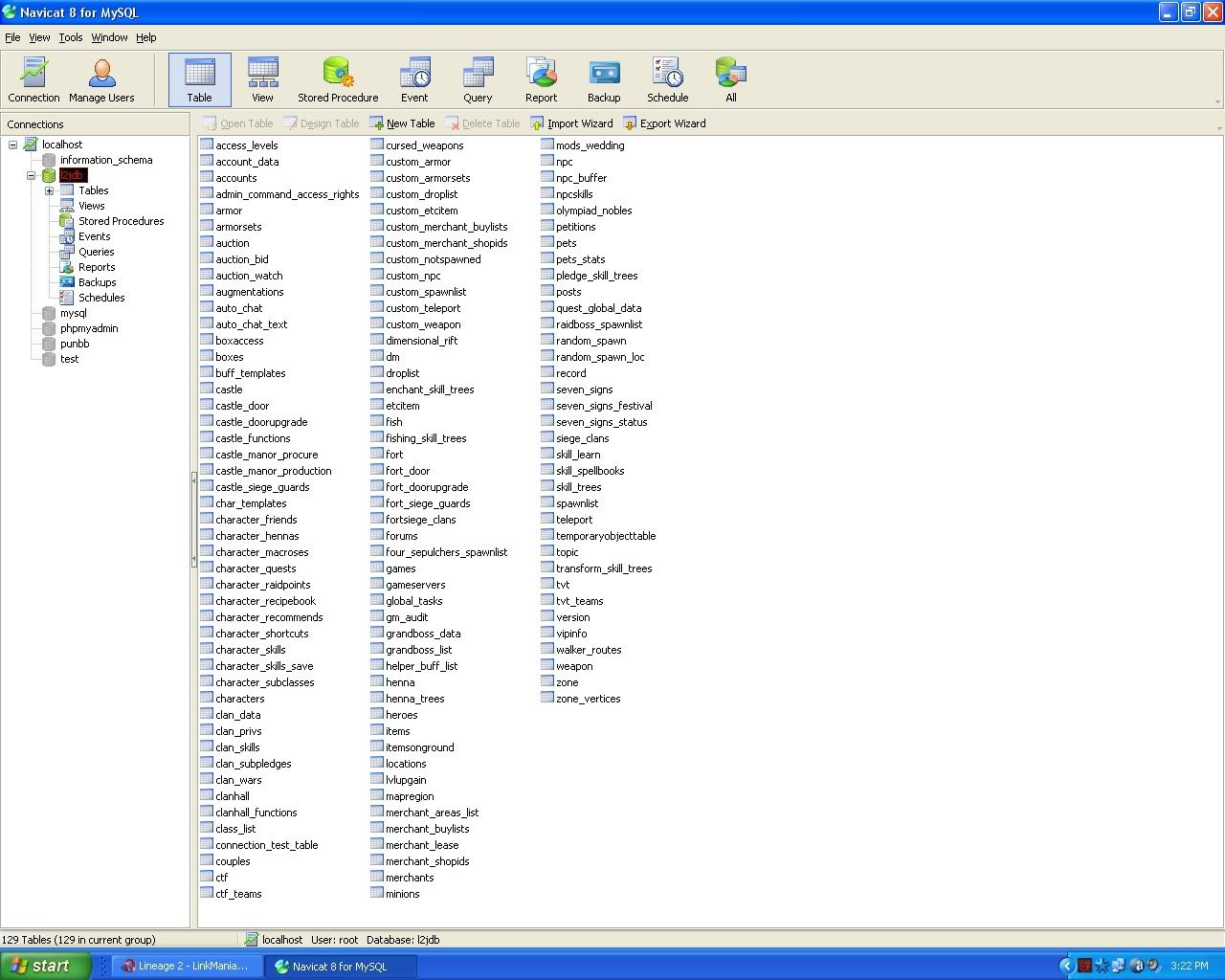Open the Tools menu
The image size is (1225, 980).
[x=71, y=37]
